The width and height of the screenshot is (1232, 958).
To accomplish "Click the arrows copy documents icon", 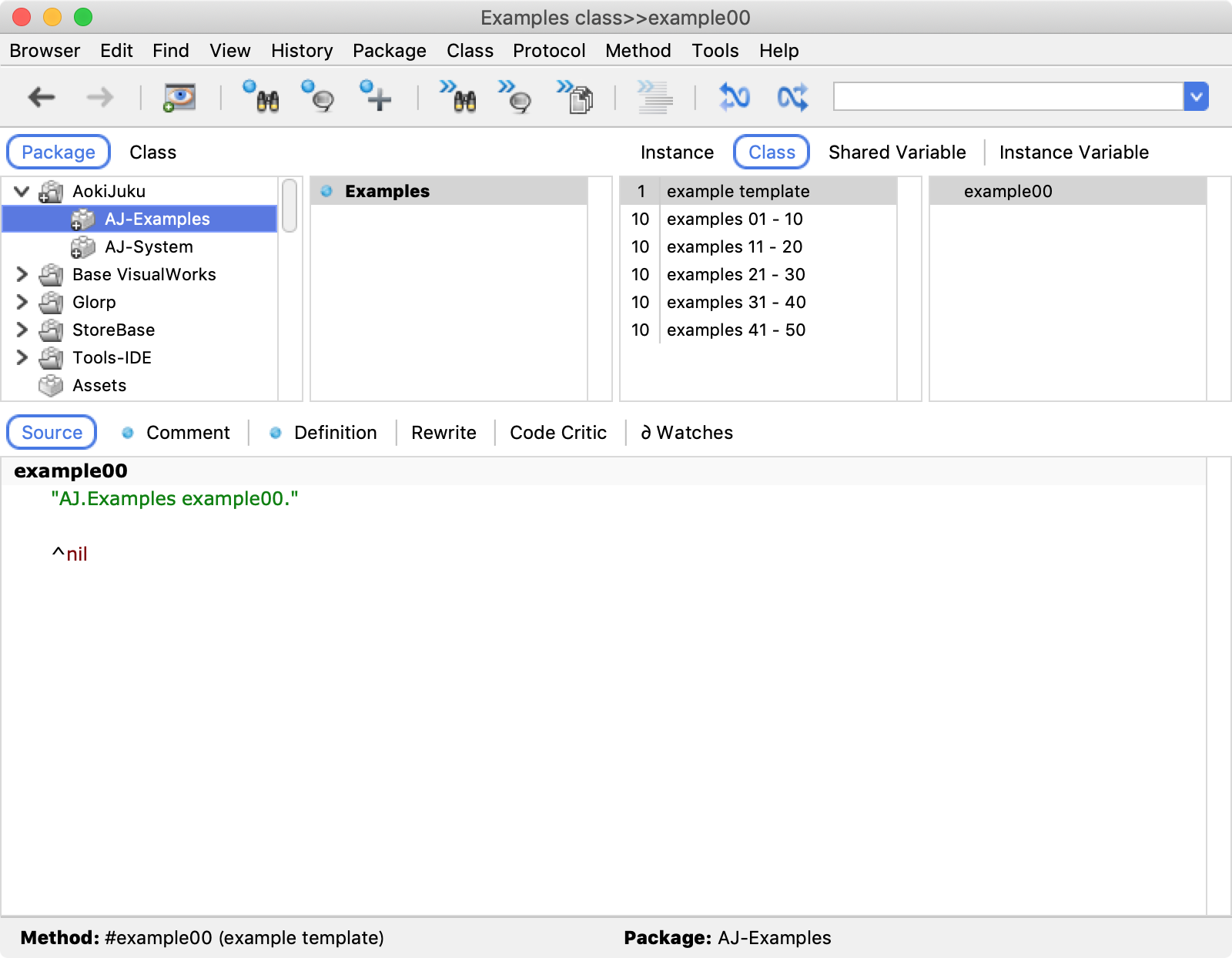I will pyautogui.click(x=575, y=96).
